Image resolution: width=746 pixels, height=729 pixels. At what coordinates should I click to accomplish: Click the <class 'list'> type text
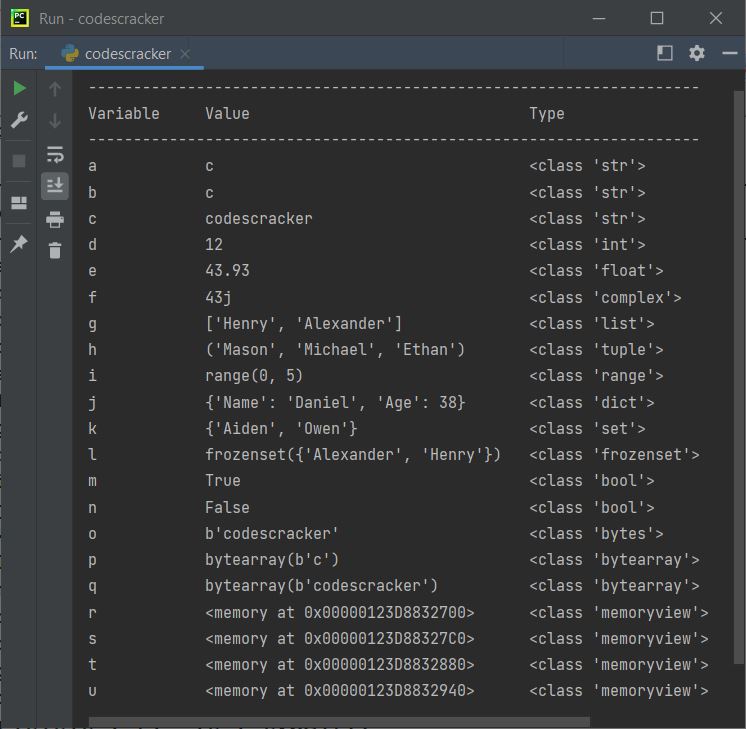(591, 324)
